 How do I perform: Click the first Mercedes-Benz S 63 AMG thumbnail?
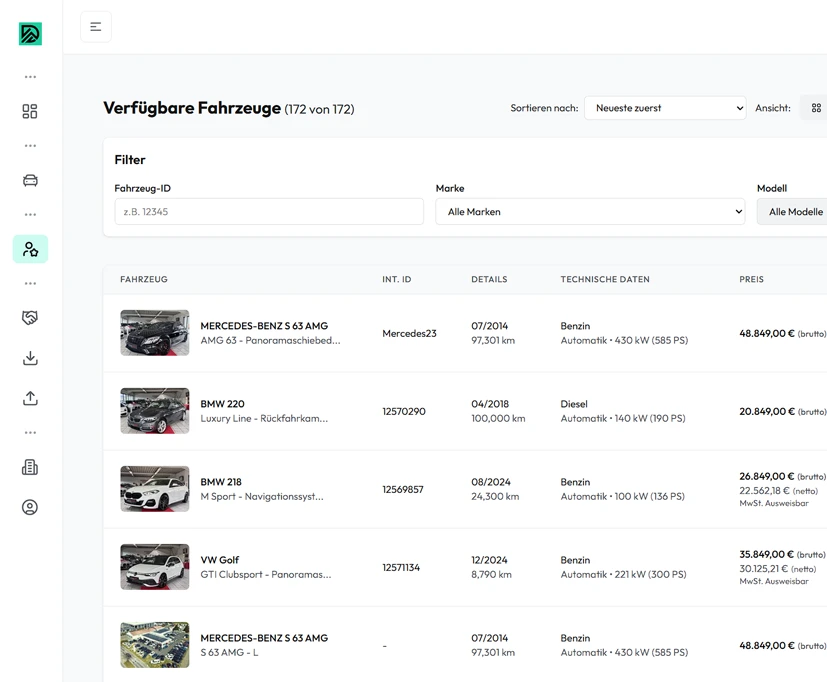(155, 333)
